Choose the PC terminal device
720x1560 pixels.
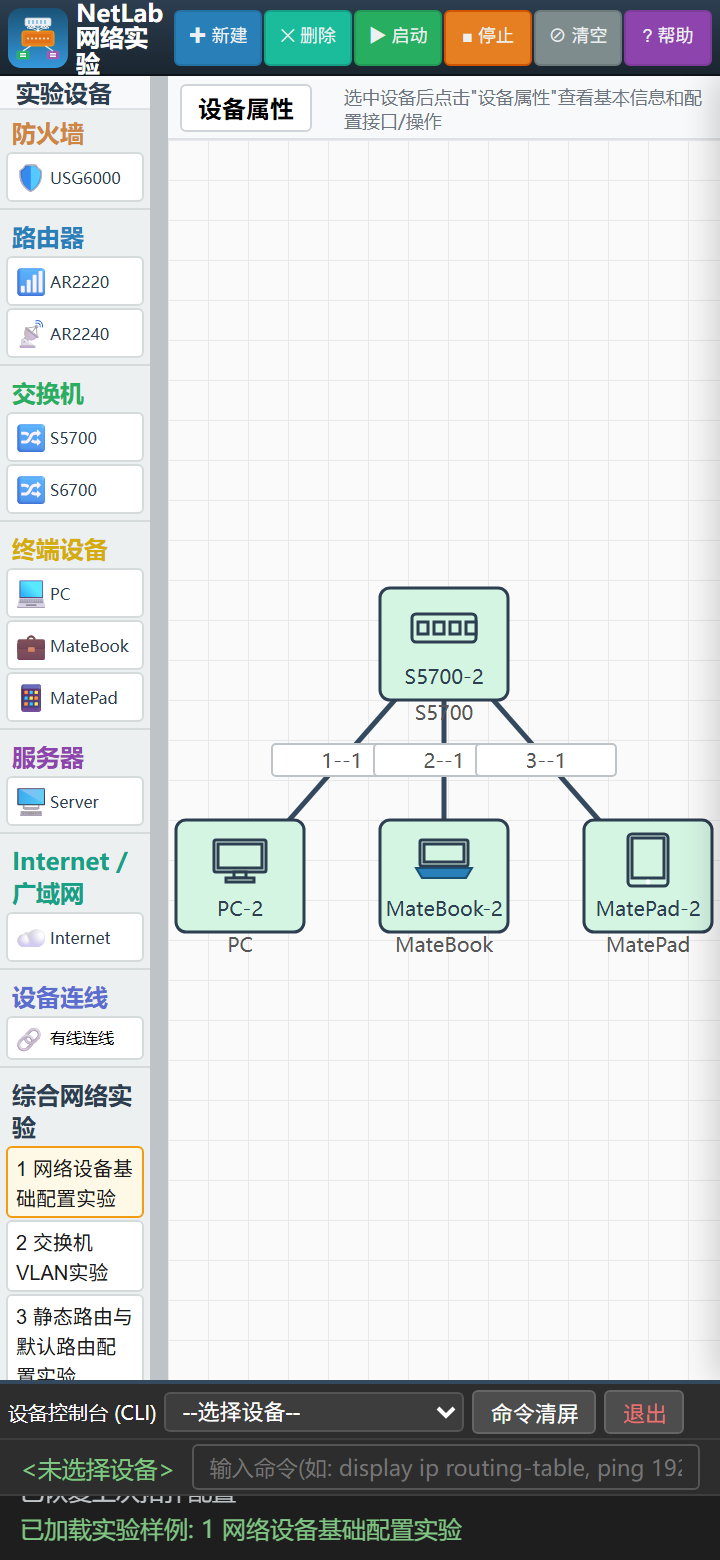[x=75, y=594]
